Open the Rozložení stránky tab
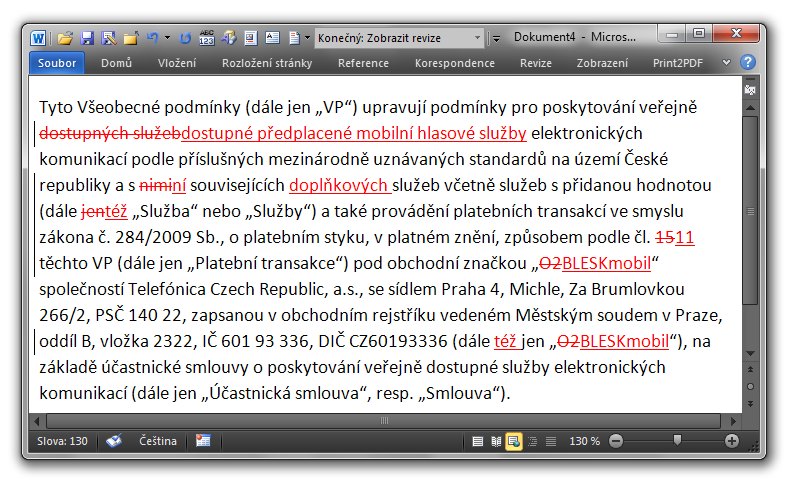The height and width of the screenshot is (484, 795). [267, 63]
